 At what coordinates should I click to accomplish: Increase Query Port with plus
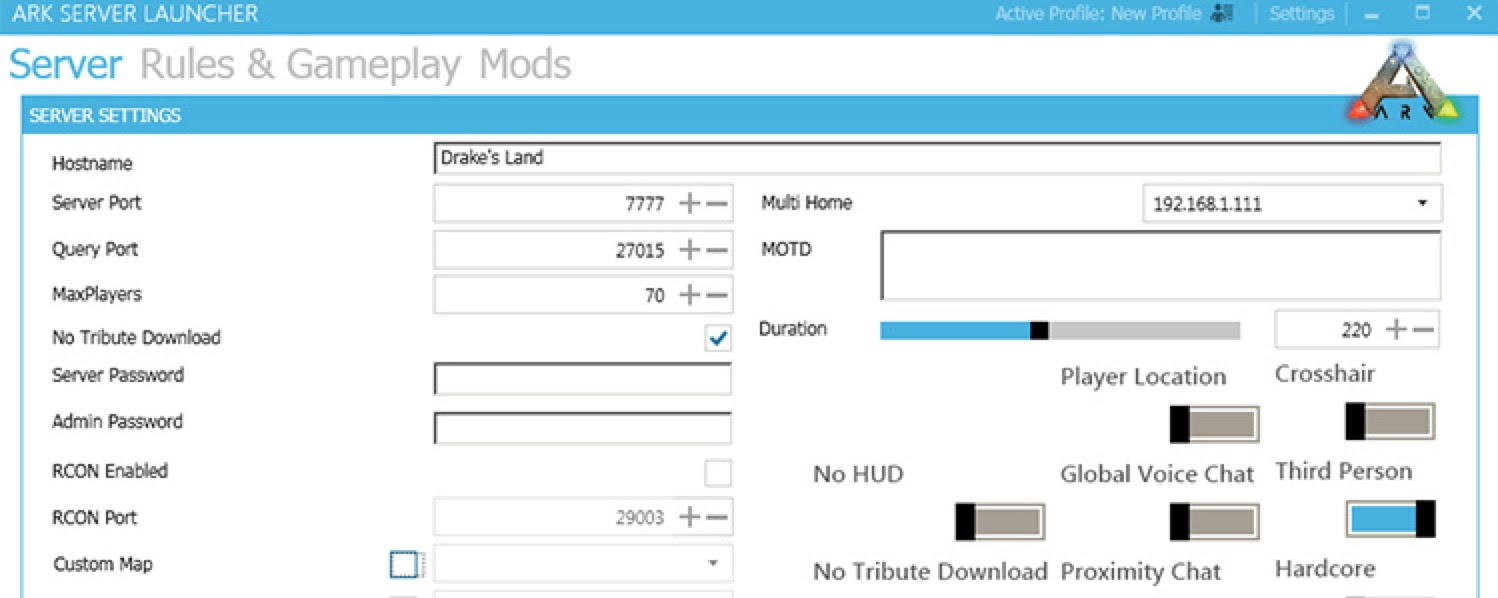pos(689,250)
